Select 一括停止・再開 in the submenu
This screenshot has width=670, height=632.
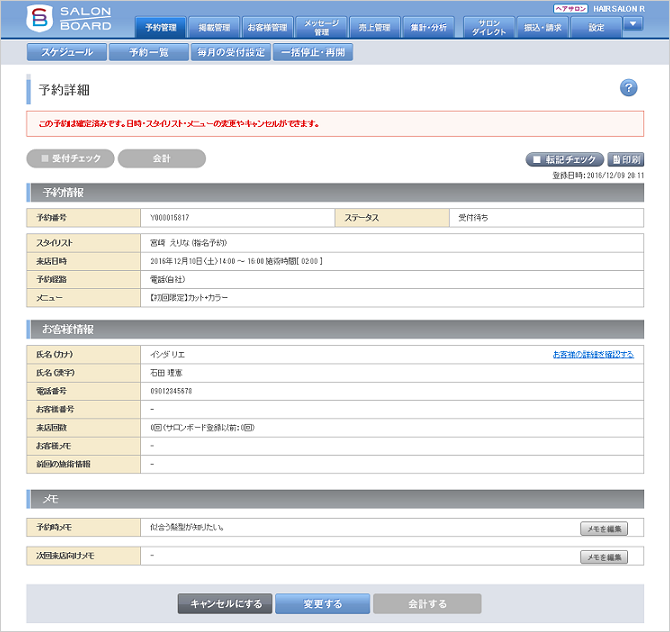pos(313,52)
